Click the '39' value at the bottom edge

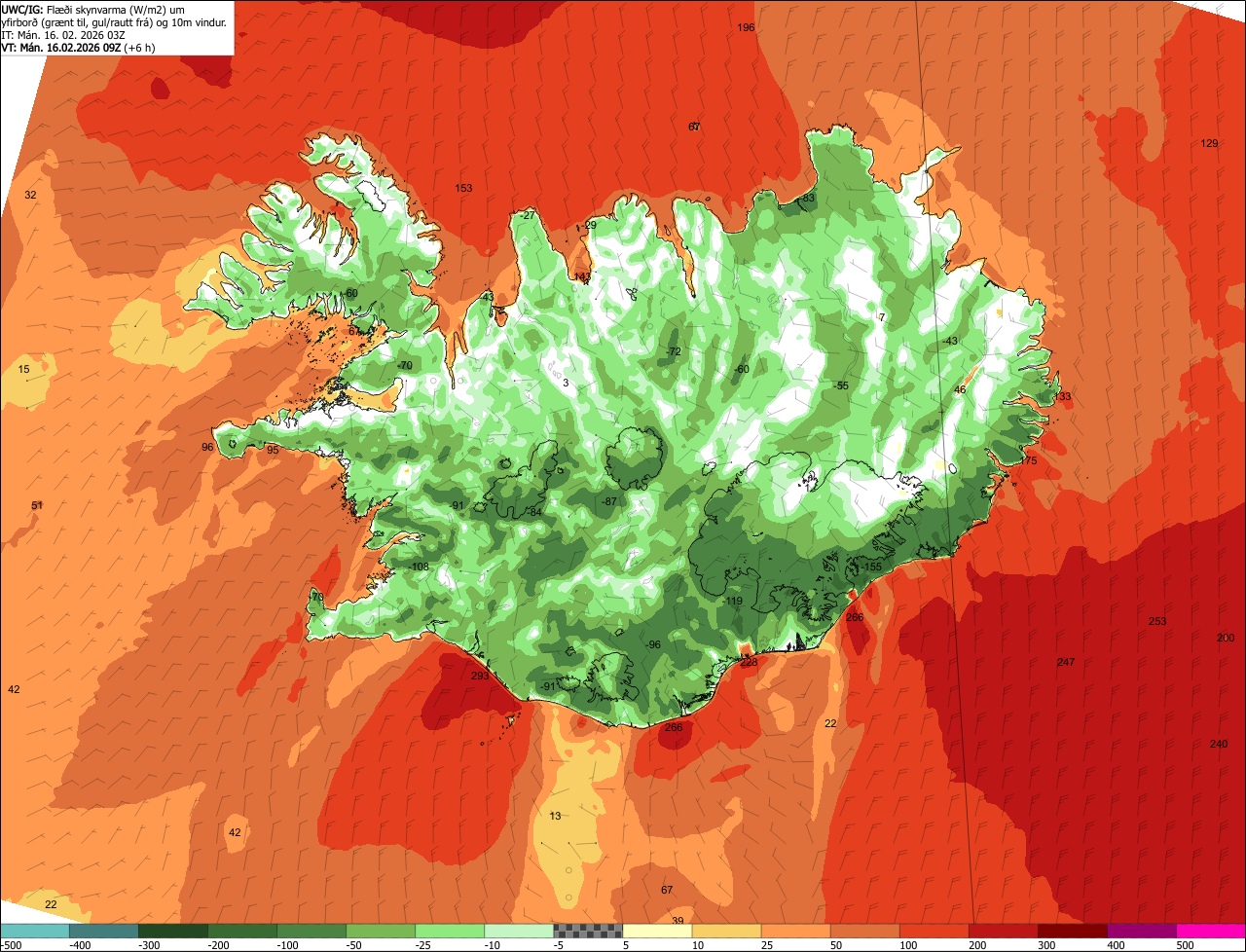pyautogui.click(x=678, y=921)
